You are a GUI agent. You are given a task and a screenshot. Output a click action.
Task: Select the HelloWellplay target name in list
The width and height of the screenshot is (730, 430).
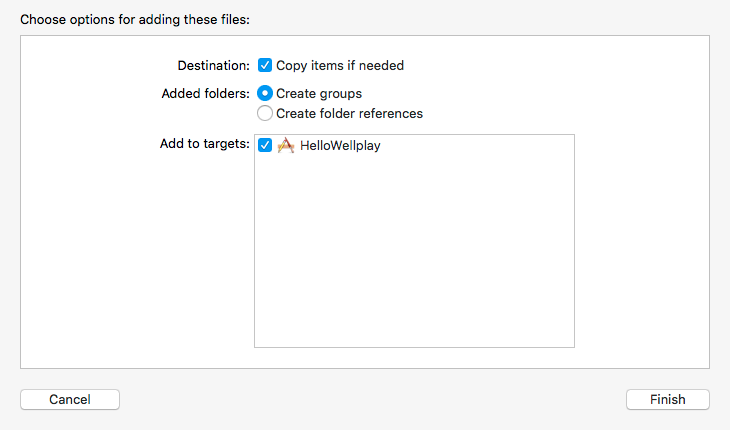[340, 145]
